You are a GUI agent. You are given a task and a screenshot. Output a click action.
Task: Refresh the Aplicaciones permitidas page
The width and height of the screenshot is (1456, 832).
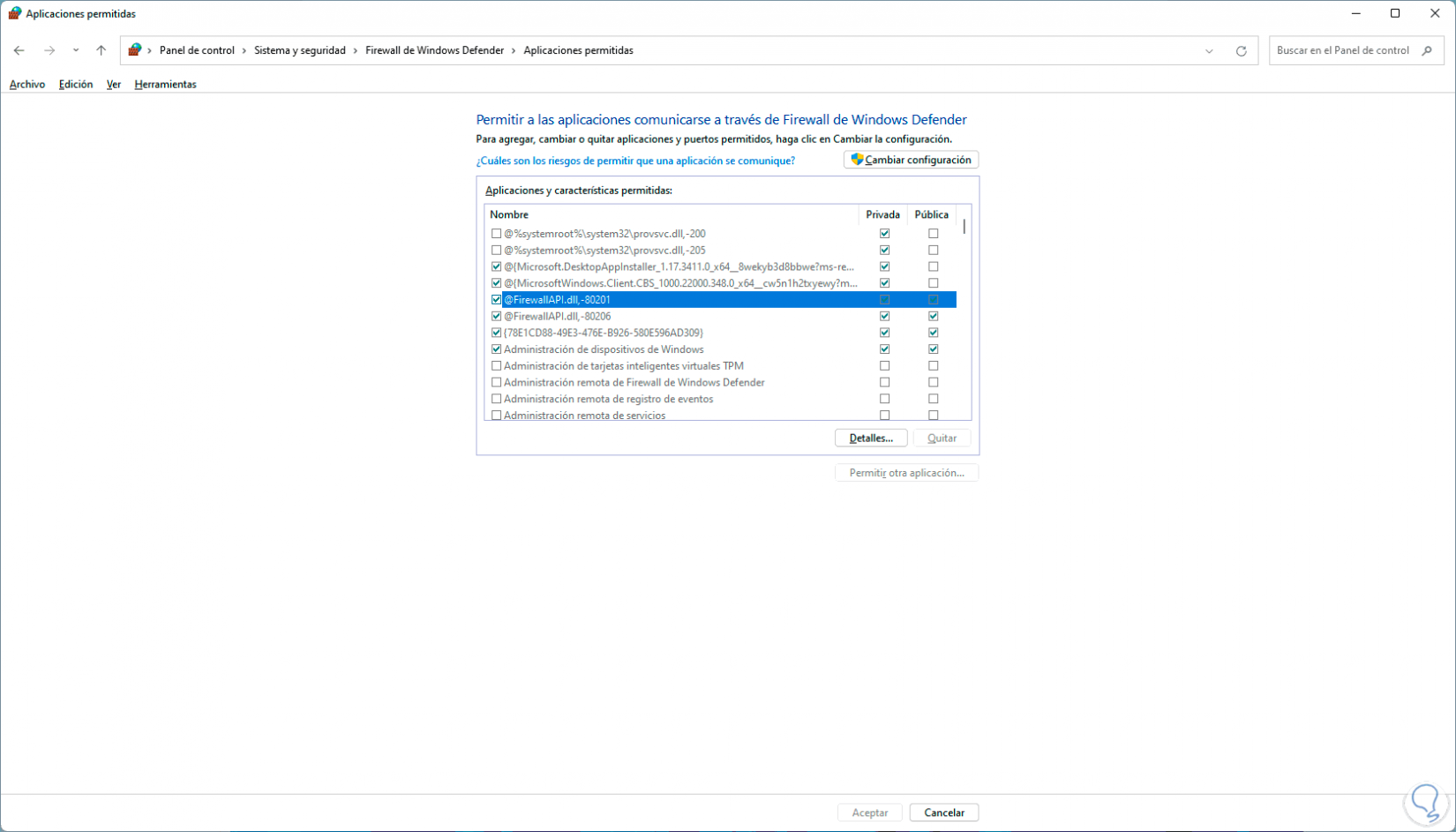[x=1241, y=51]
